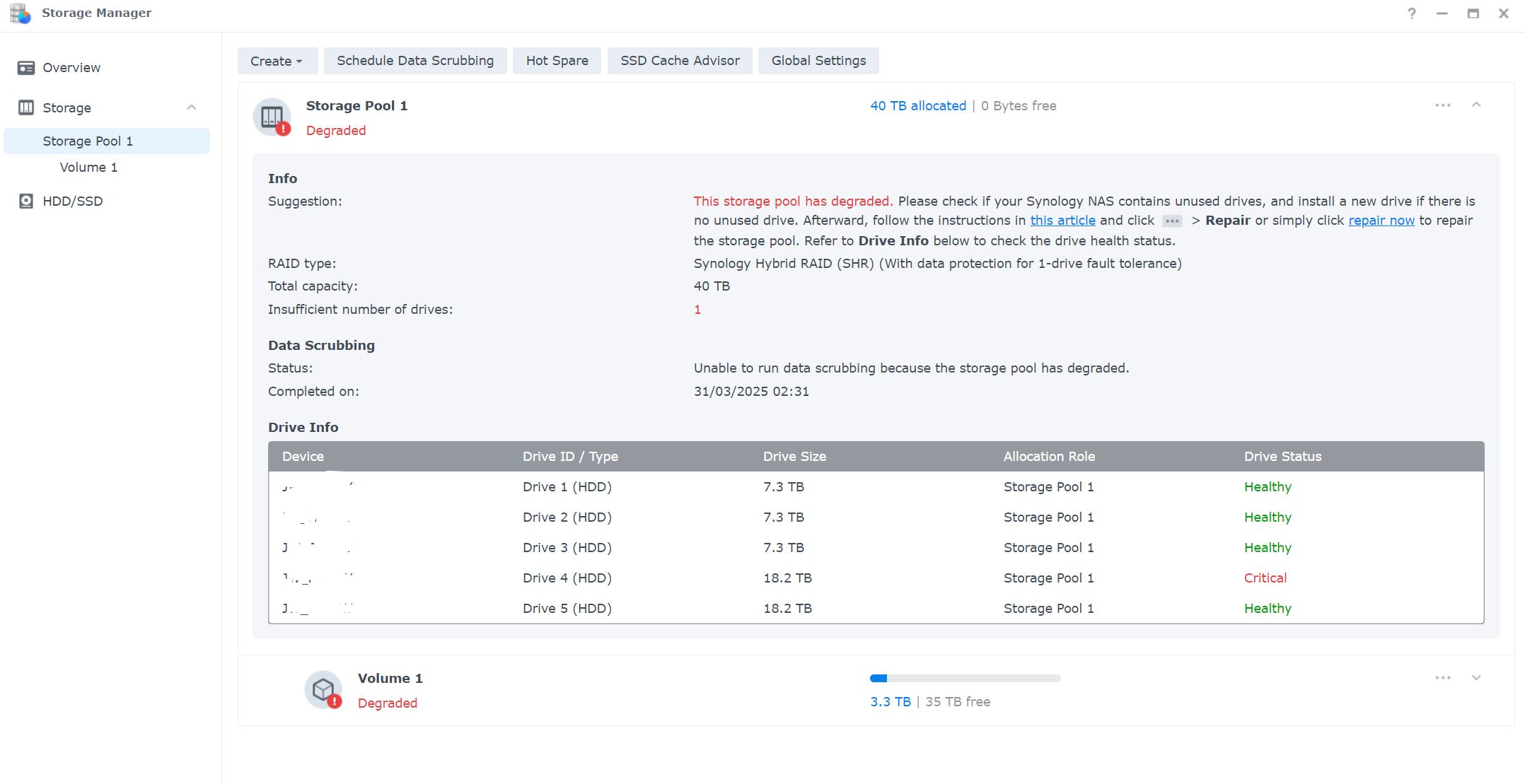Open Storage Pool 1 more options menu
Screen dimensions: 1525x784
pos(1443,105)
